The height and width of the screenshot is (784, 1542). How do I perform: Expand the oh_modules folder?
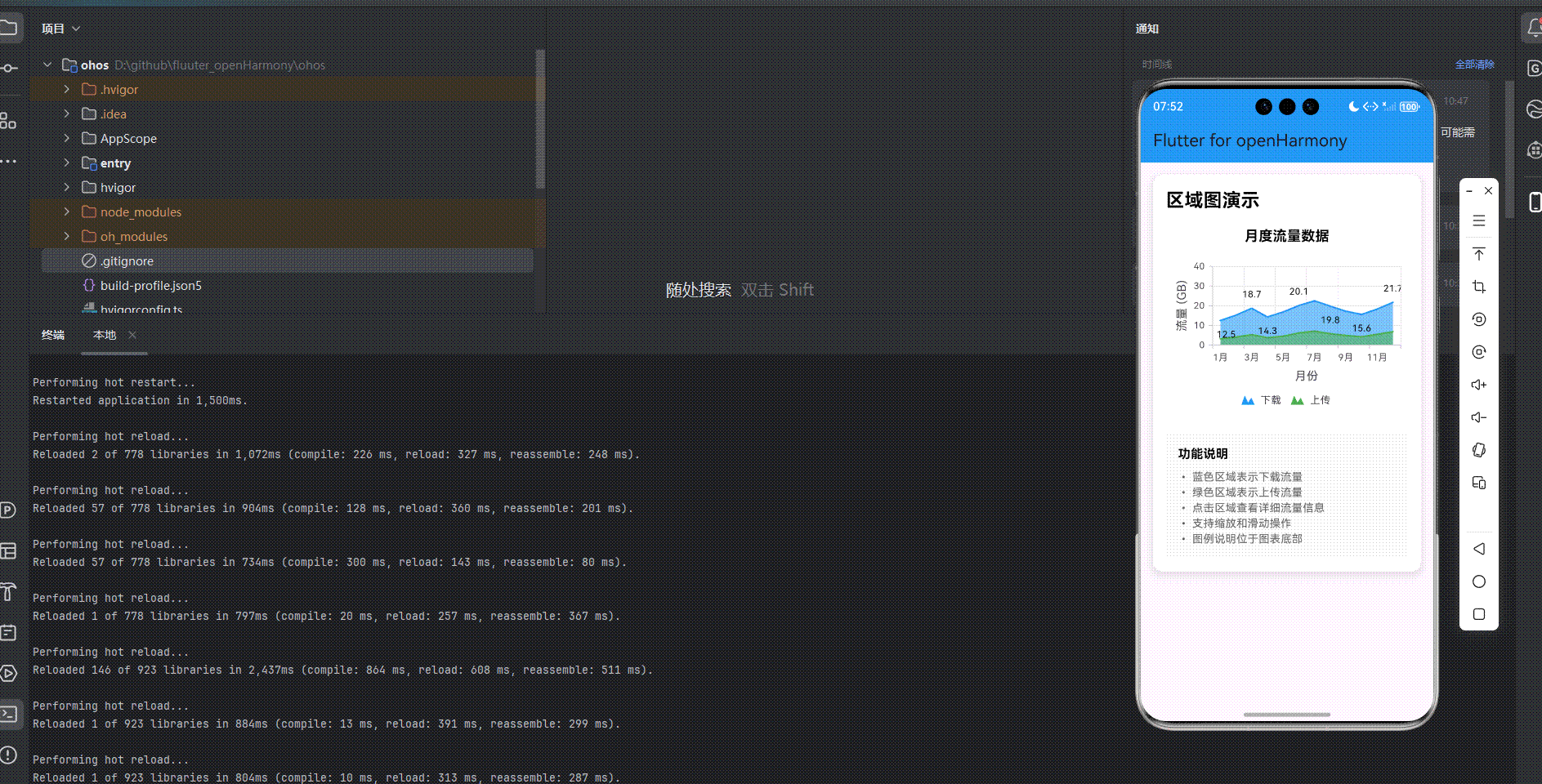coord(67,236)
